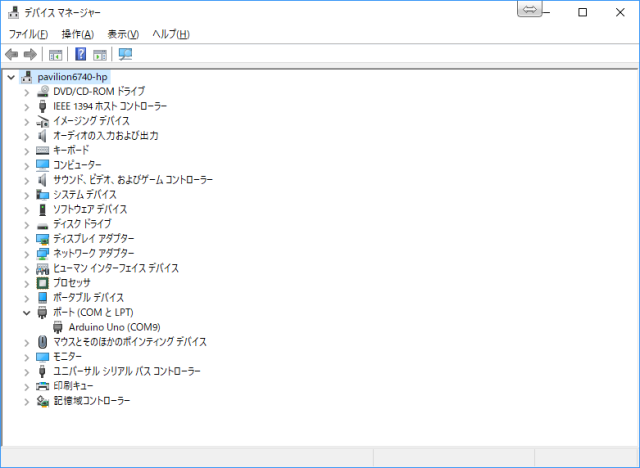Click the imaging devices camera icon
Image resolution: width=640 pixels, height=468 pixels.
[42, 121]
